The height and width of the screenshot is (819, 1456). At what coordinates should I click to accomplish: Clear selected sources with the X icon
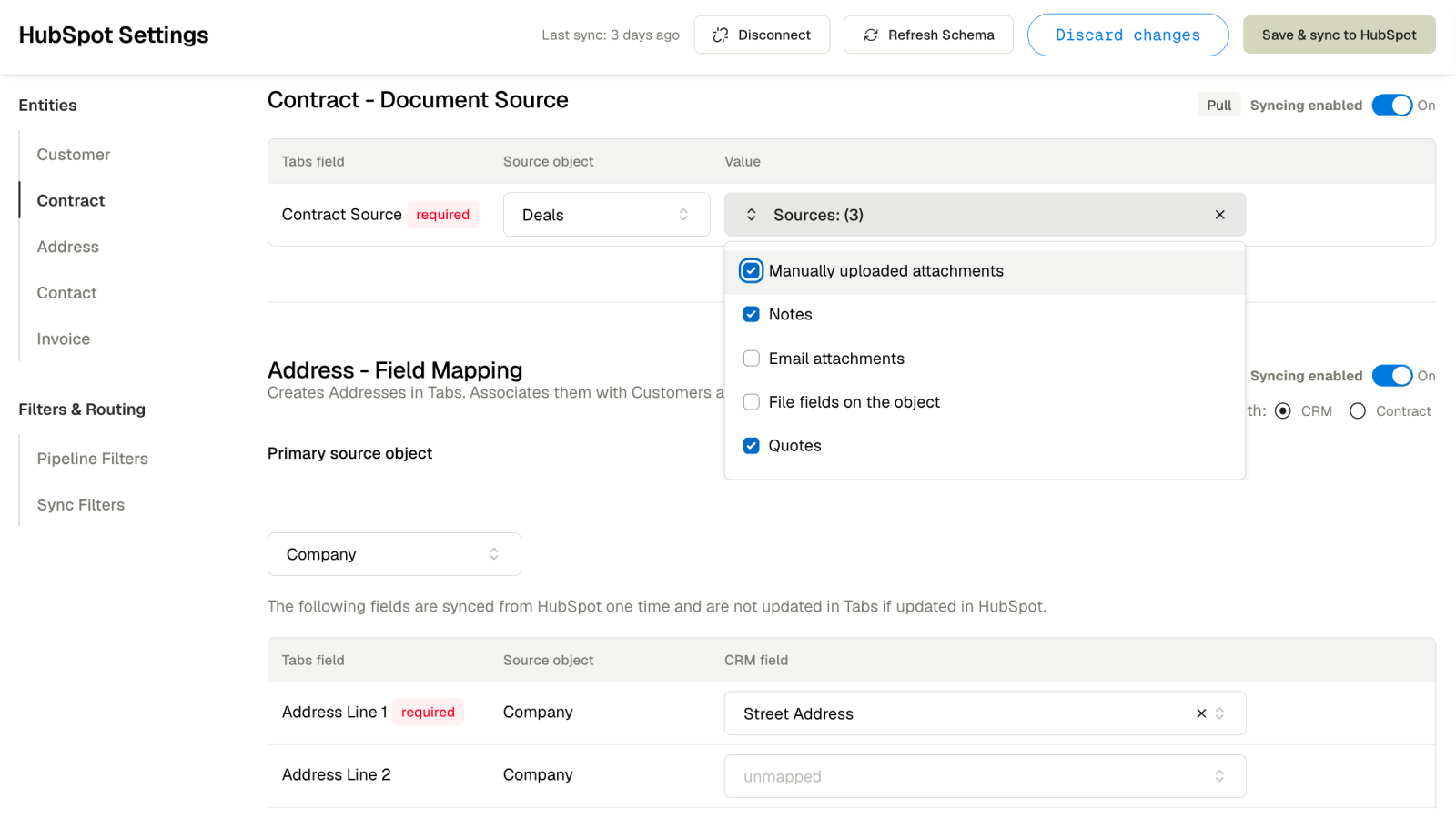coord(1220,215)
